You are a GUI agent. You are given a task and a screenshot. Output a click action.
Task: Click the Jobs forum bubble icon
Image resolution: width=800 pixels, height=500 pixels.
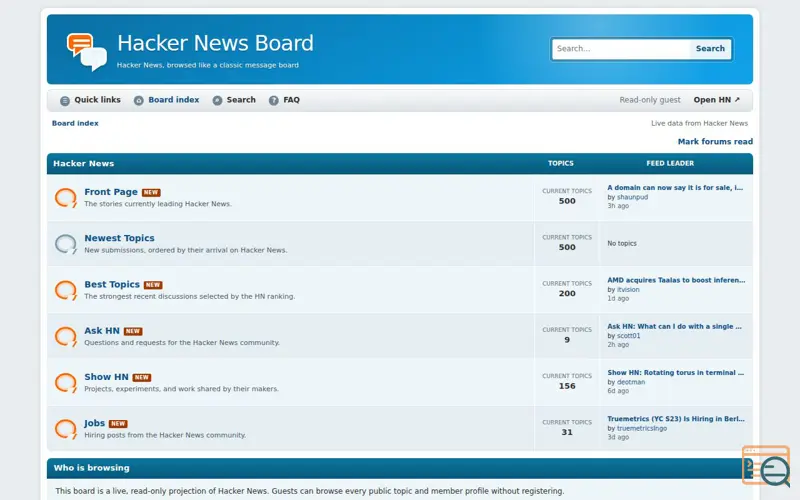click(66, 429)
